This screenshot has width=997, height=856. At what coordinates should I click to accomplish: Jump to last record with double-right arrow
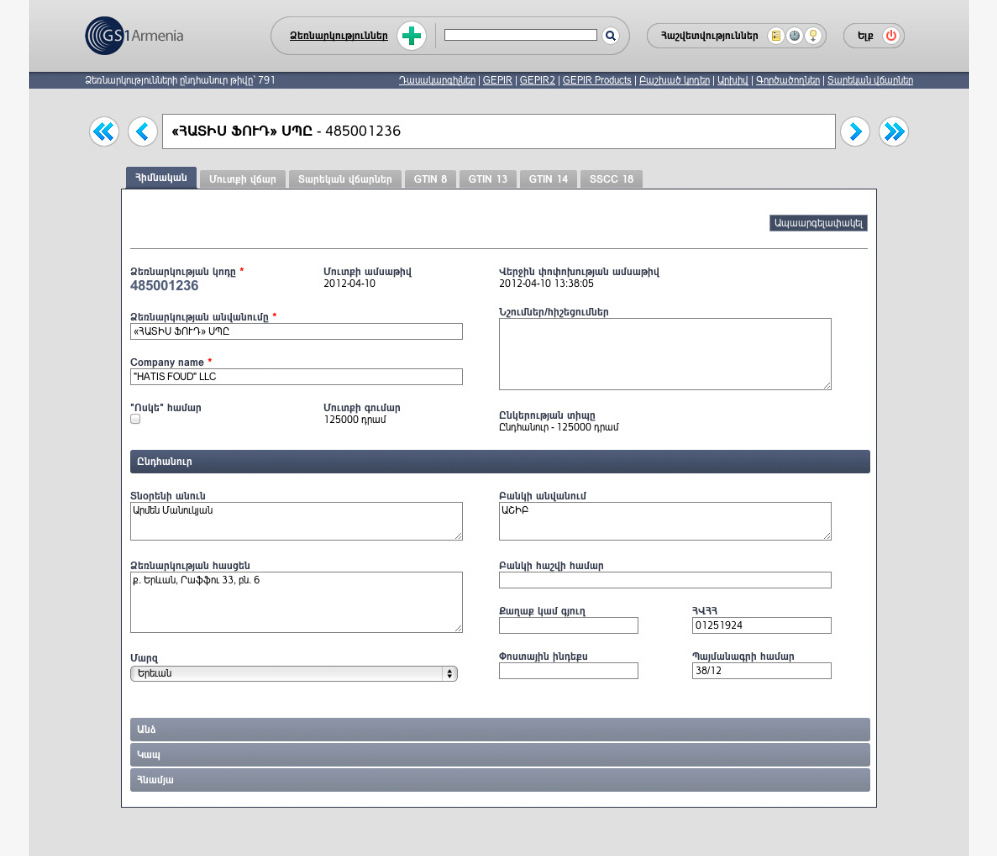click(894, 132)
